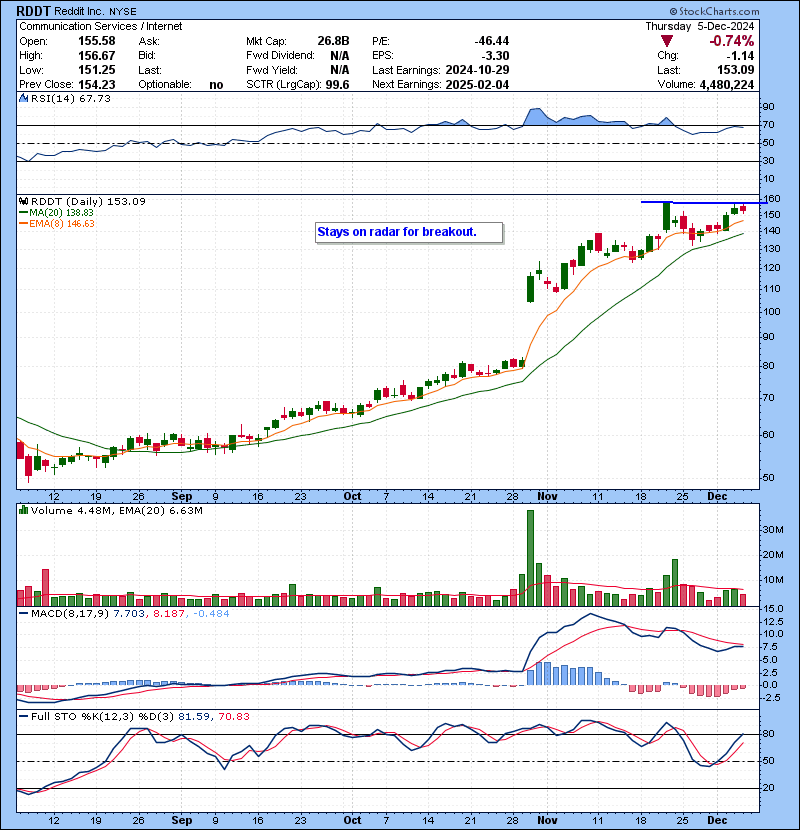Click the RSI(14) indicator area-chart icon
This screenshot has width=800, height=830.
click(x=23, y=98)
